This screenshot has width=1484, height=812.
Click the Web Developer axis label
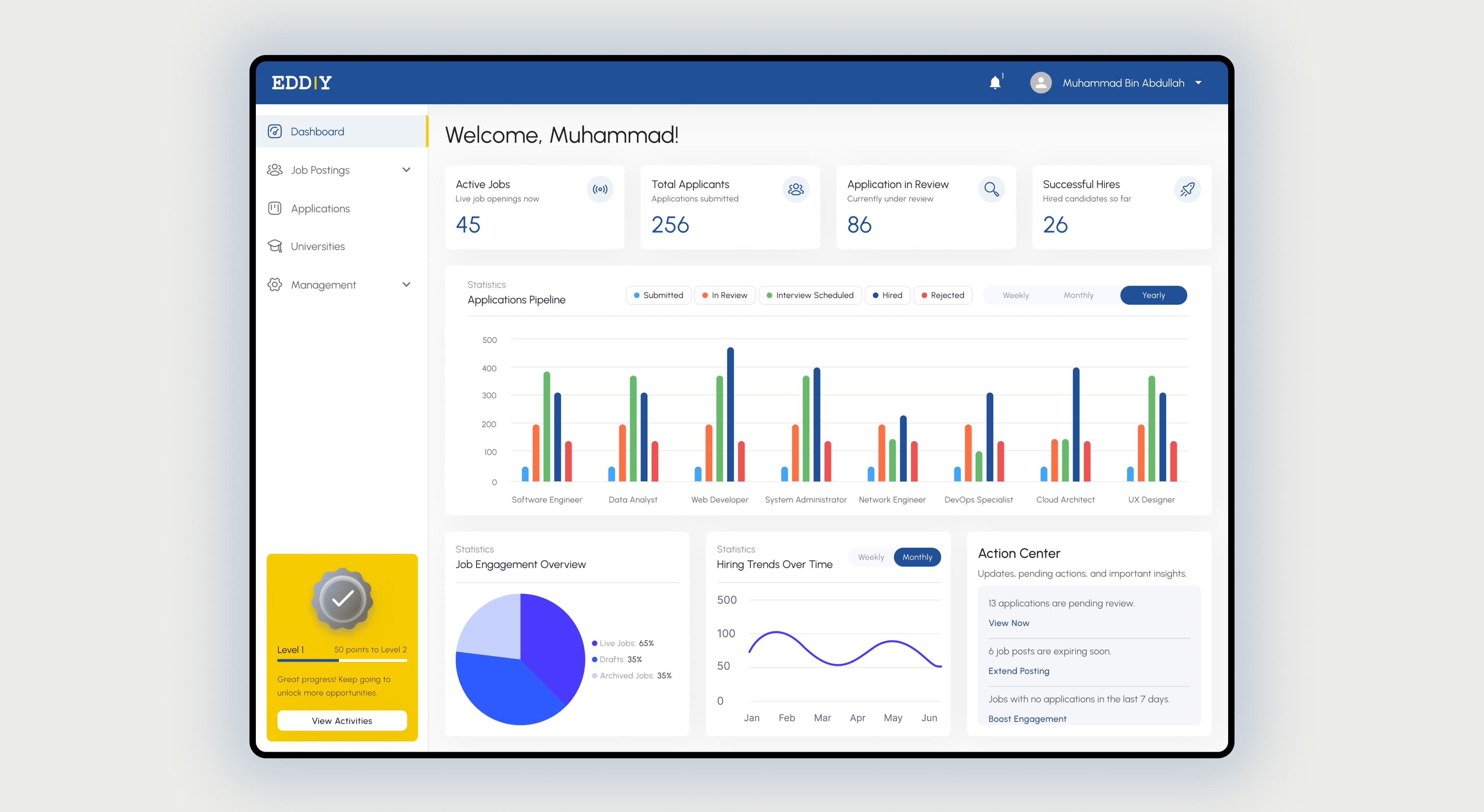(720, 499)
